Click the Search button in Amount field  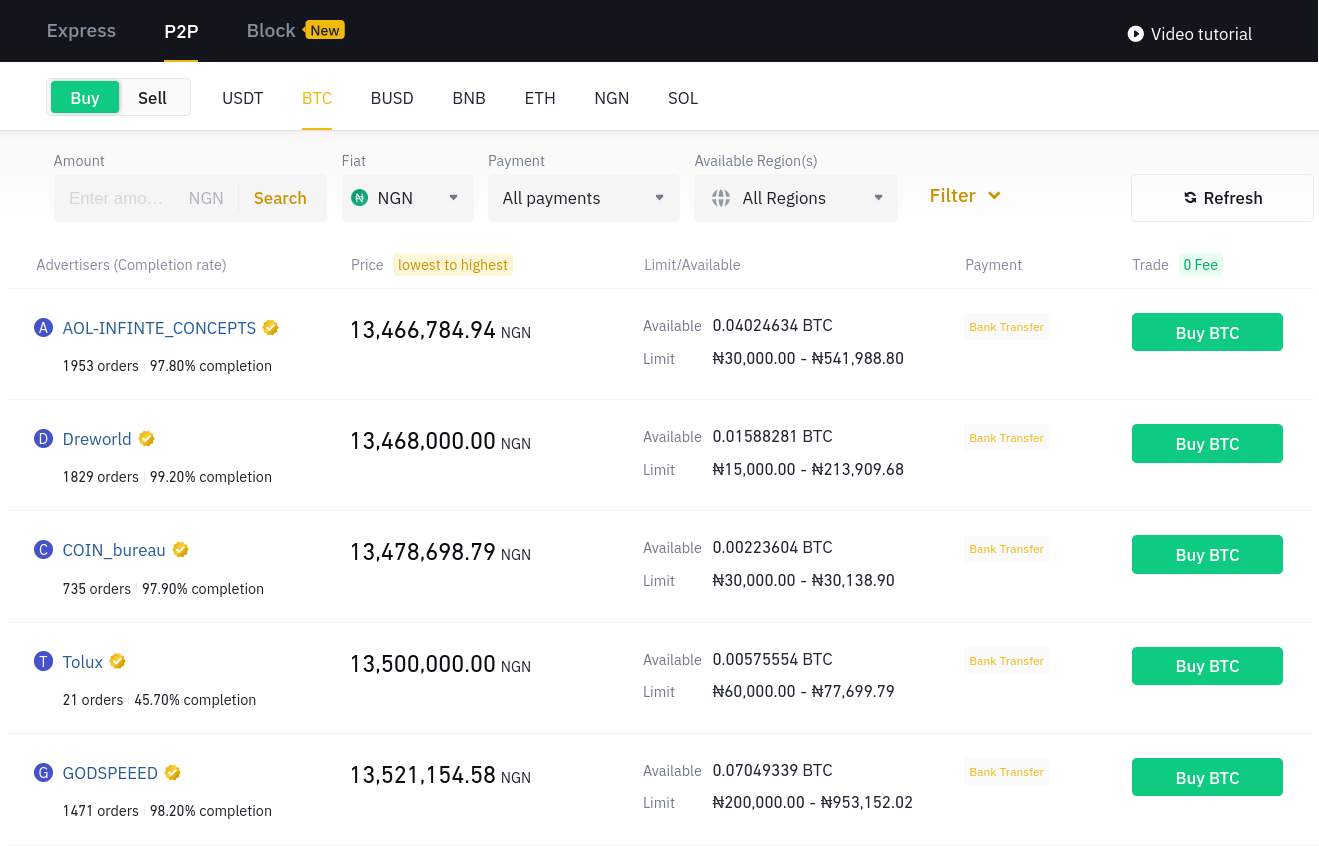[280, 198]
